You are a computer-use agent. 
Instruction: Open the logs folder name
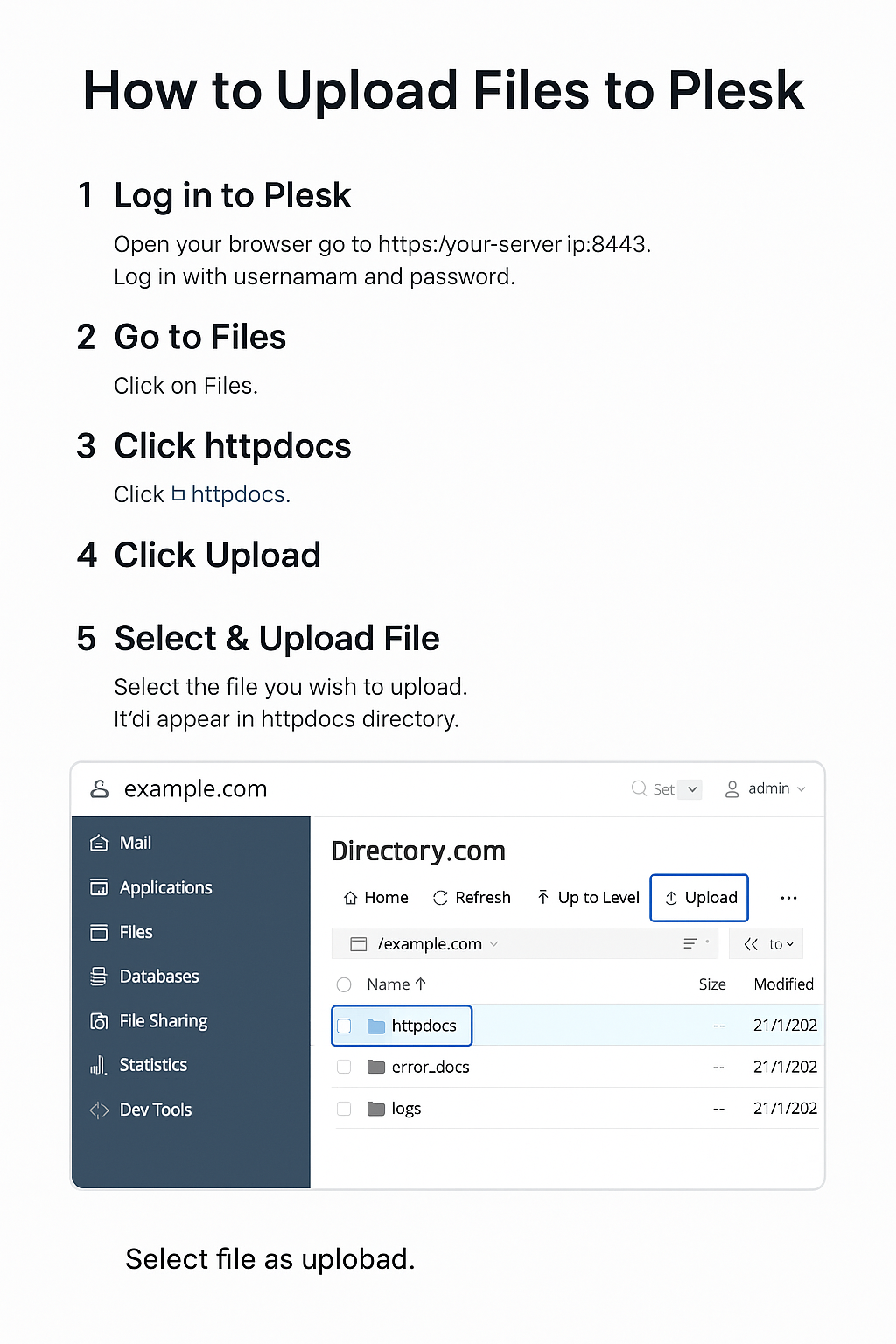pos(406,1109)
